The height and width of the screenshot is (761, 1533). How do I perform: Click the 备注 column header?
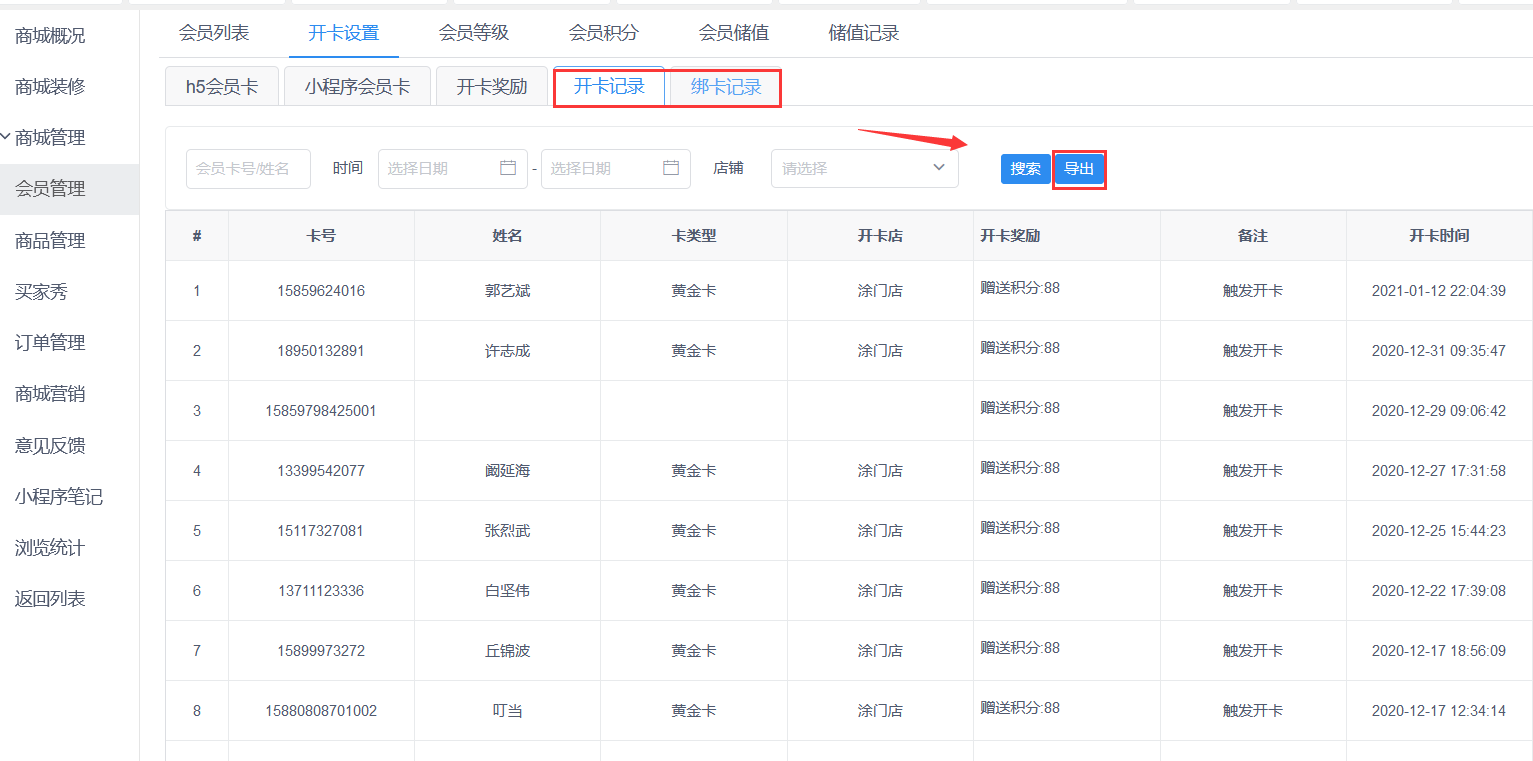1253,236
